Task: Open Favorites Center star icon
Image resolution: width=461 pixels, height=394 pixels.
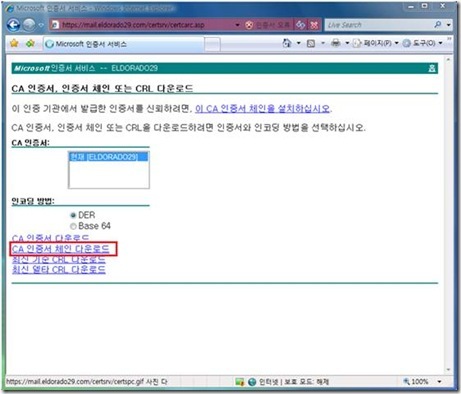Action: click(x=14, y=43)
